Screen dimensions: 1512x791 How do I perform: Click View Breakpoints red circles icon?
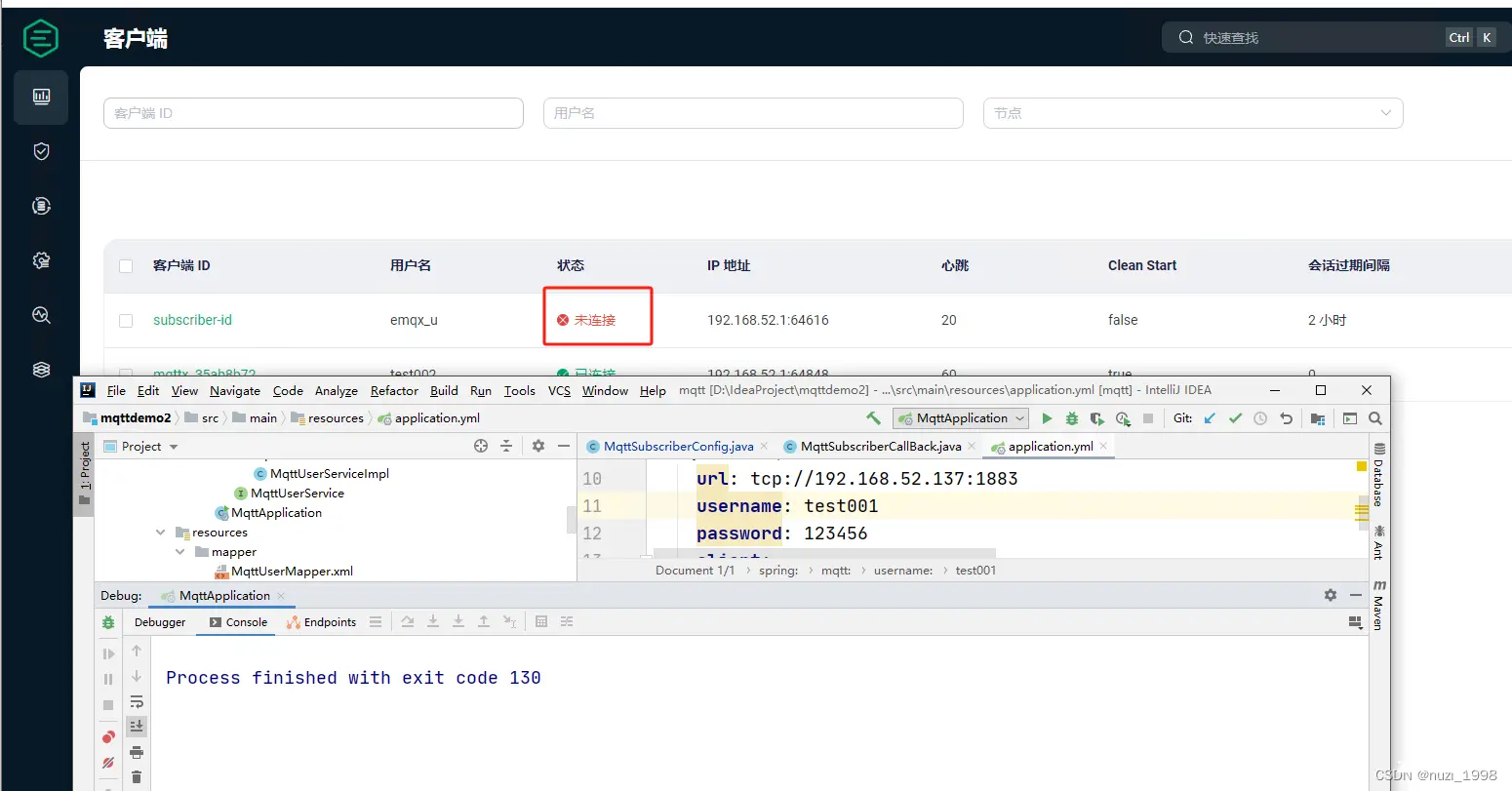coord(108,736)
